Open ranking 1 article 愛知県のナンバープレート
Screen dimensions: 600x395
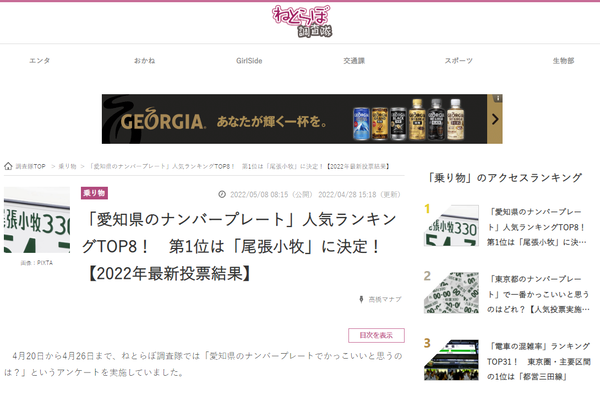point(537,227)
